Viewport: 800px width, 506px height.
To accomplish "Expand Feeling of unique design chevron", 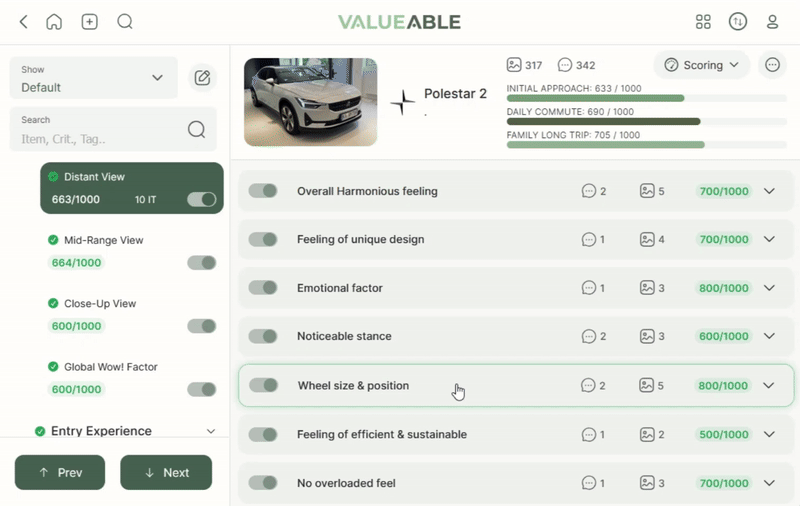I will 769,239.
